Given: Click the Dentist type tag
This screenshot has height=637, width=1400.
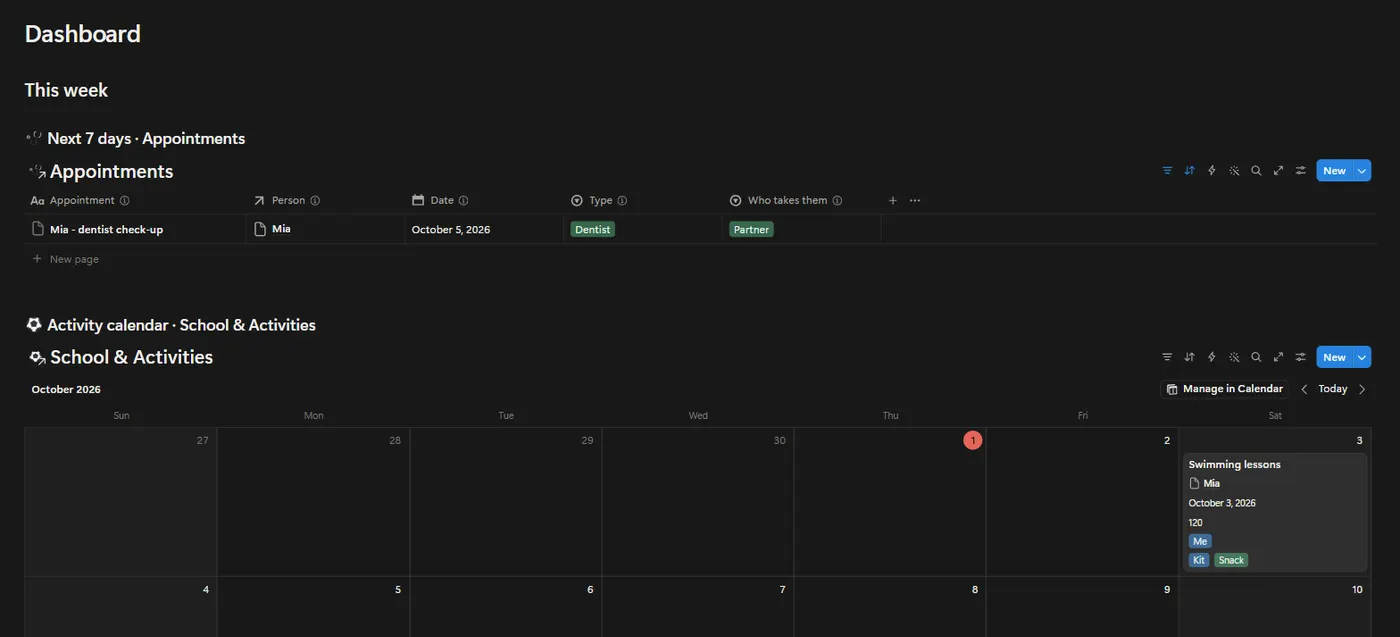Looking at the screenshot, I should (x=592, y=230).
